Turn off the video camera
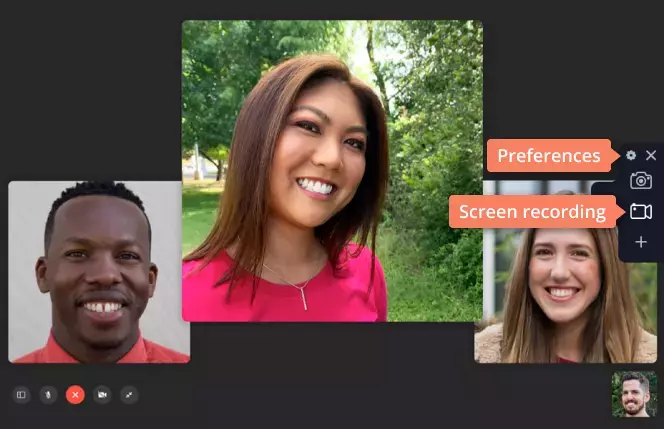Image resolution: width=664 pixels, height=429 pixels. click(102, 395)
